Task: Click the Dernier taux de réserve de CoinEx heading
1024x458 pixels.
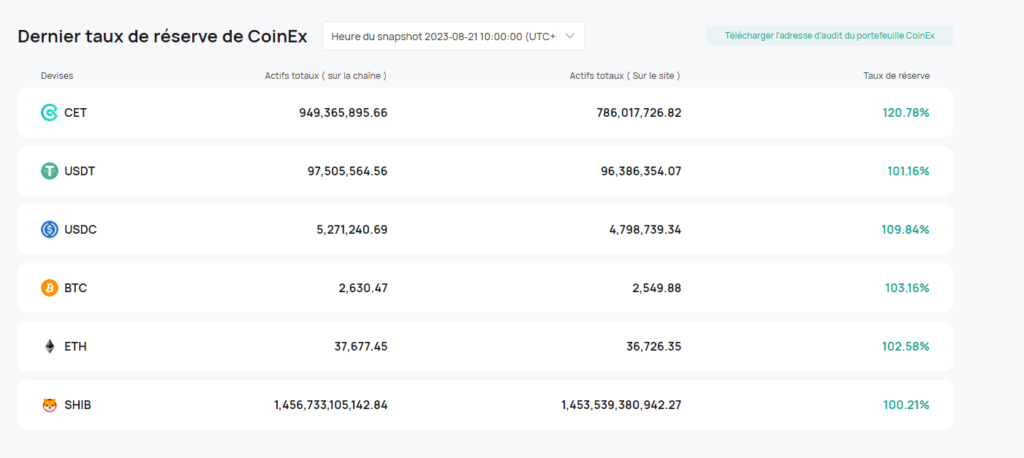Action: coord(163,37)
